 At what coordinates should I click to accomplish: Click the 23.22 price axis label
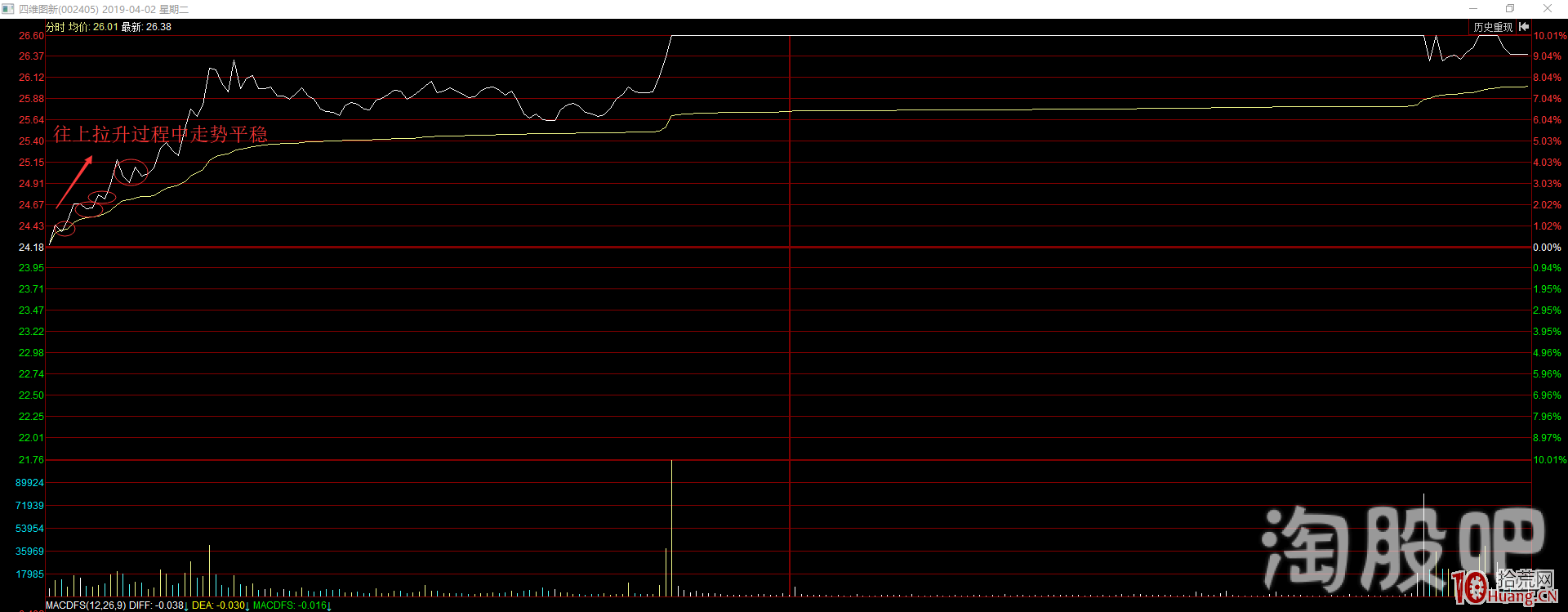(x=32, y=332)
